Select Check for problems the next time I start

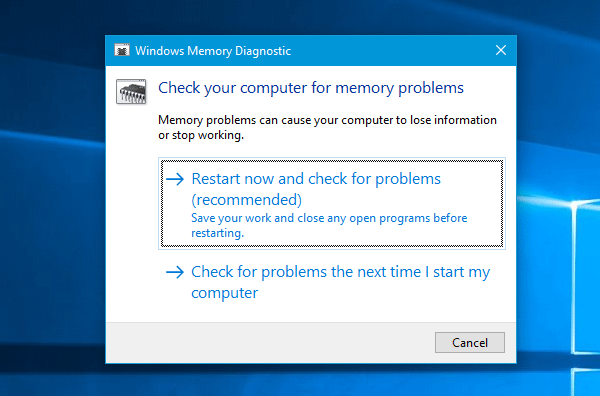332,282
